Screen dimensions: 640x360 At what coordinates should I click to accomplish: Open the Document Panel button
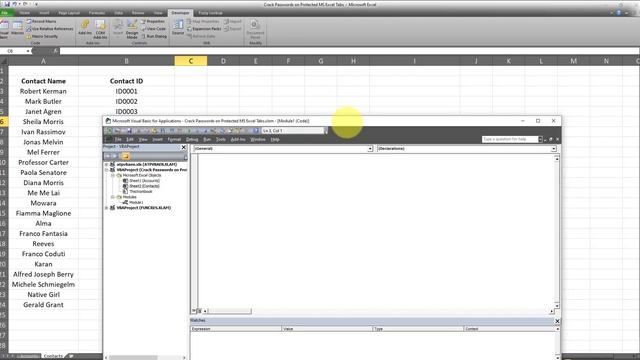point(255,29)
